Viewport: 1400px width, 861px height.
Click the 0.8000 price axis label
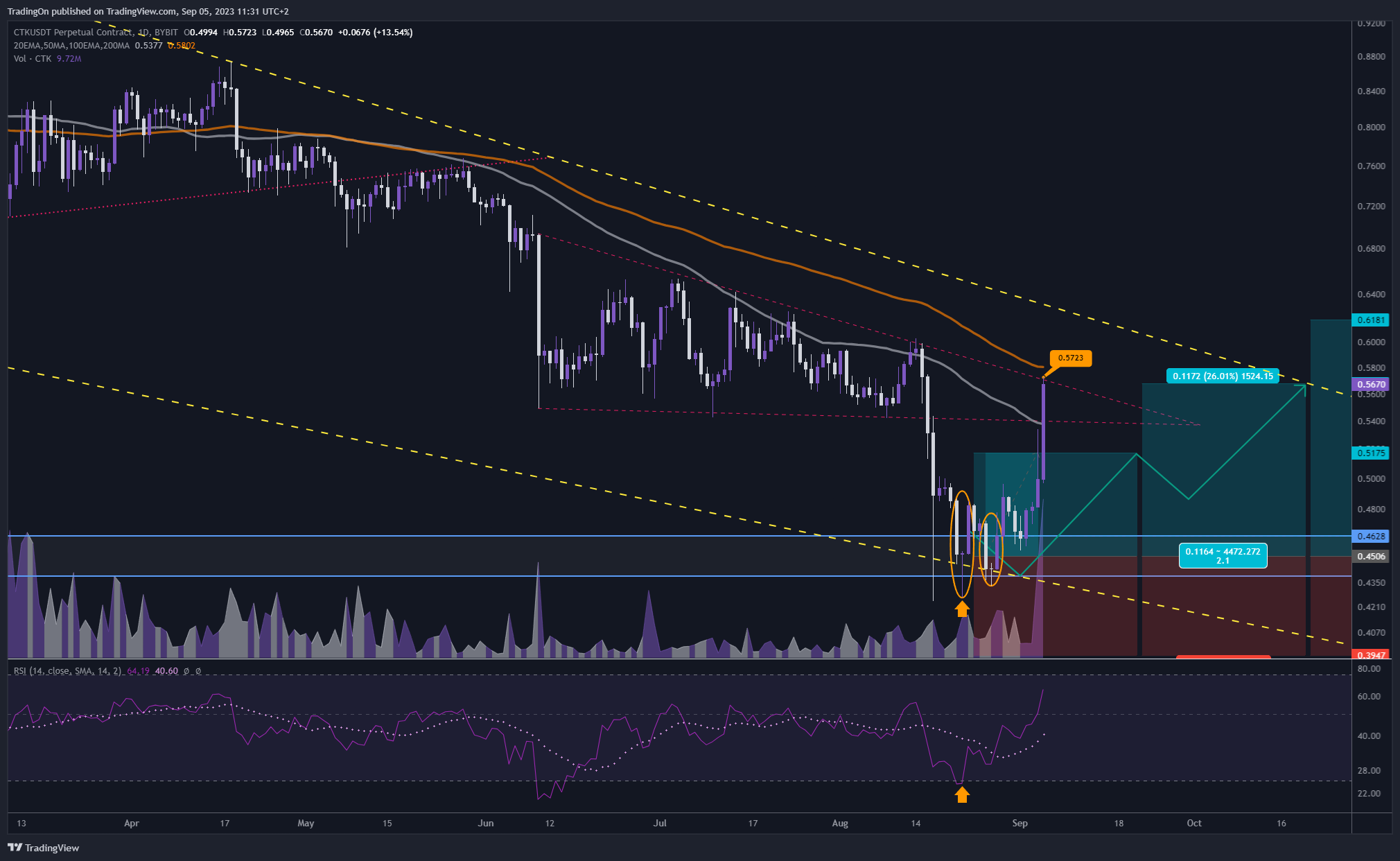pyautogui.click(x=1371, y=128)
